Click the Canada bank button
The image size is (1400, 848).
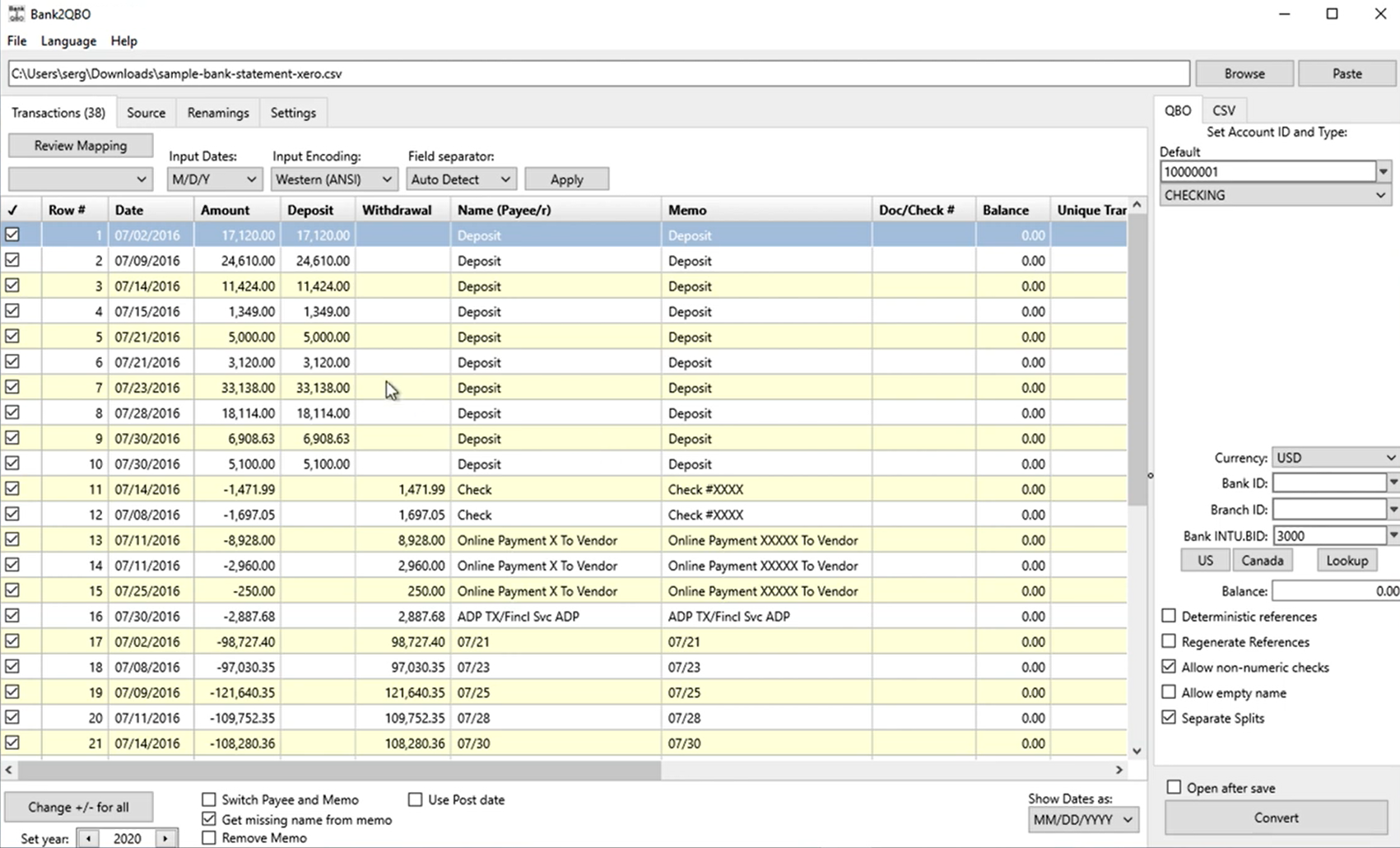coord(1262,561)
